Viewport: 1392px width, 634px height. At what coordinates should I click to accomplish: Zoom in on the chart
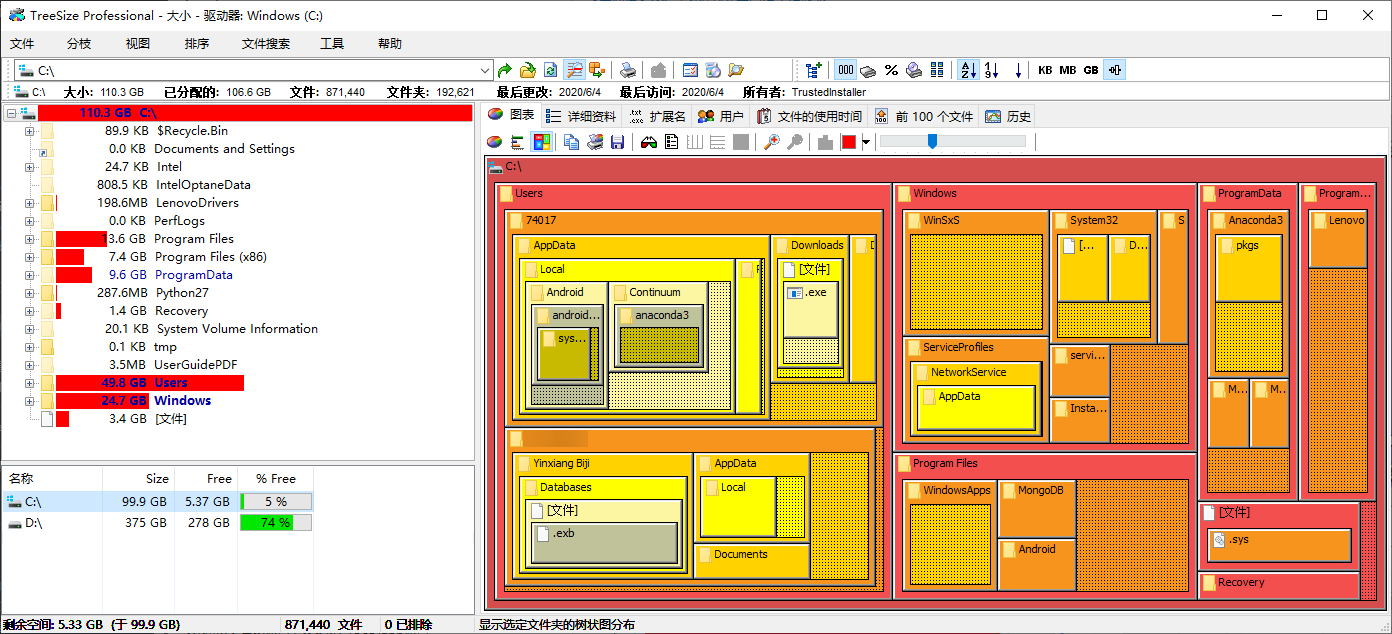coord(772,142)
